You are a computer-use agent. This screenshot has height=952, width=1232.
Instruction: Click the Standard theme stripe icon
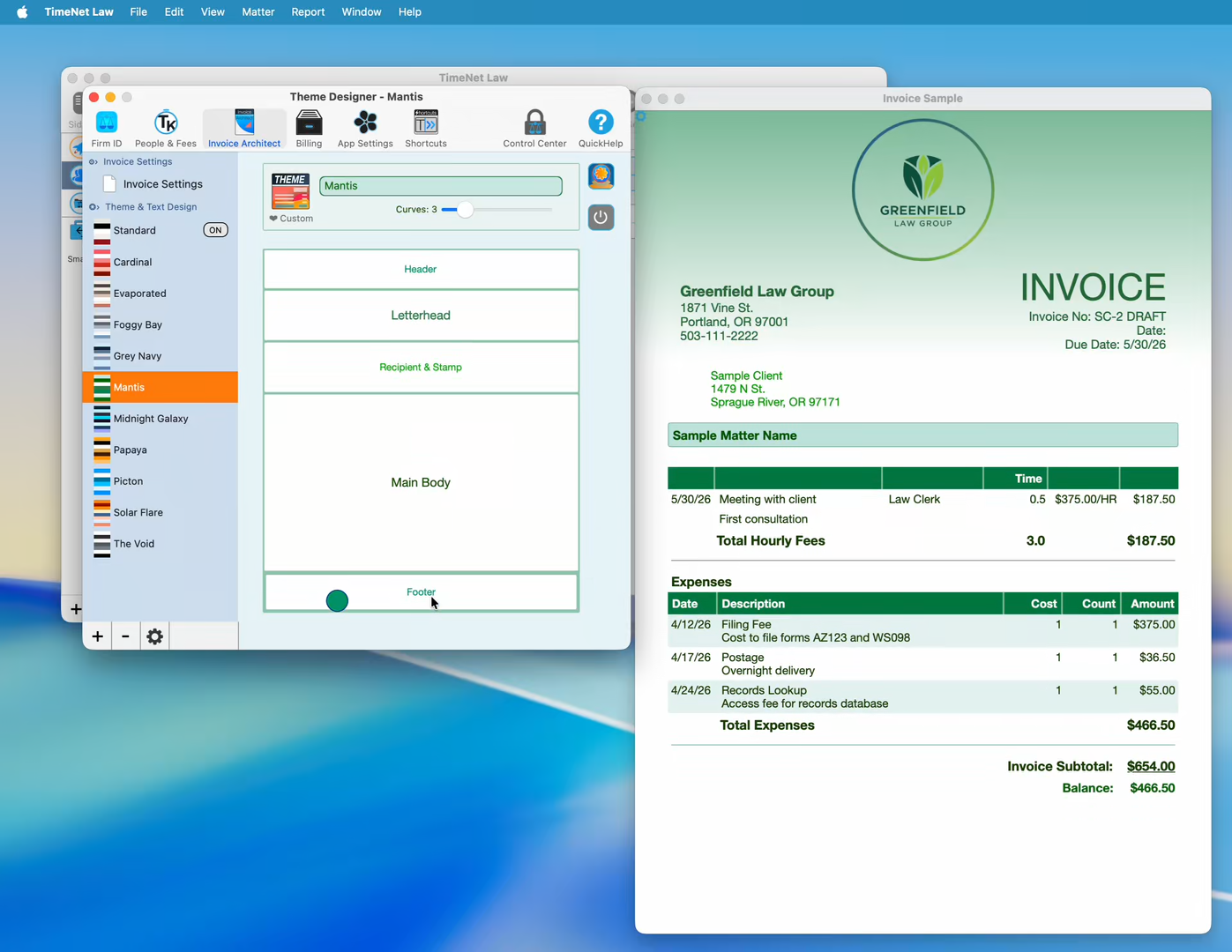(x=102, y=230)
